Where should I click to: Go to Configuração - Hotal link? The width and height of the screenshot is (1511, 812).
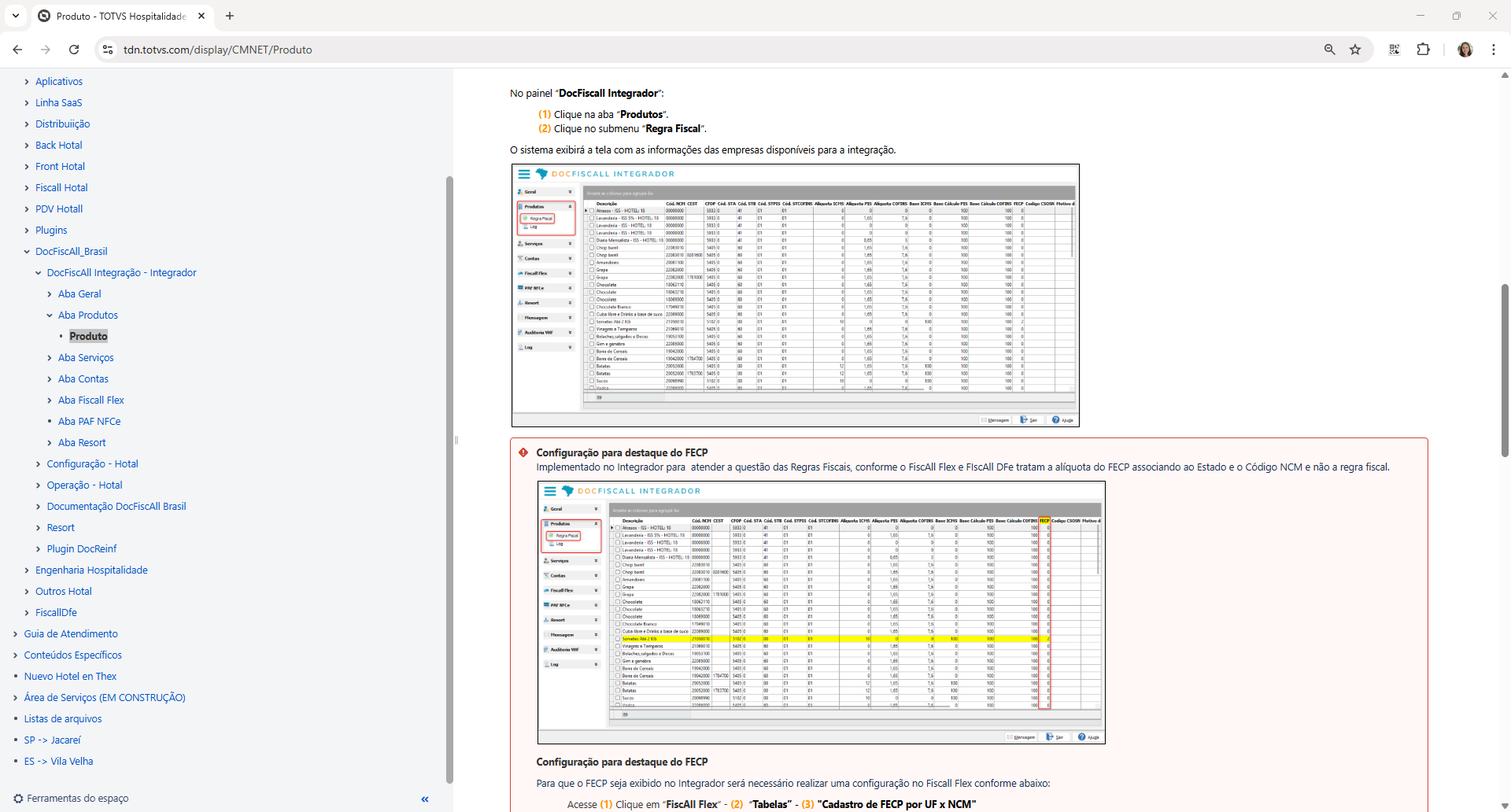coord(92,464)
